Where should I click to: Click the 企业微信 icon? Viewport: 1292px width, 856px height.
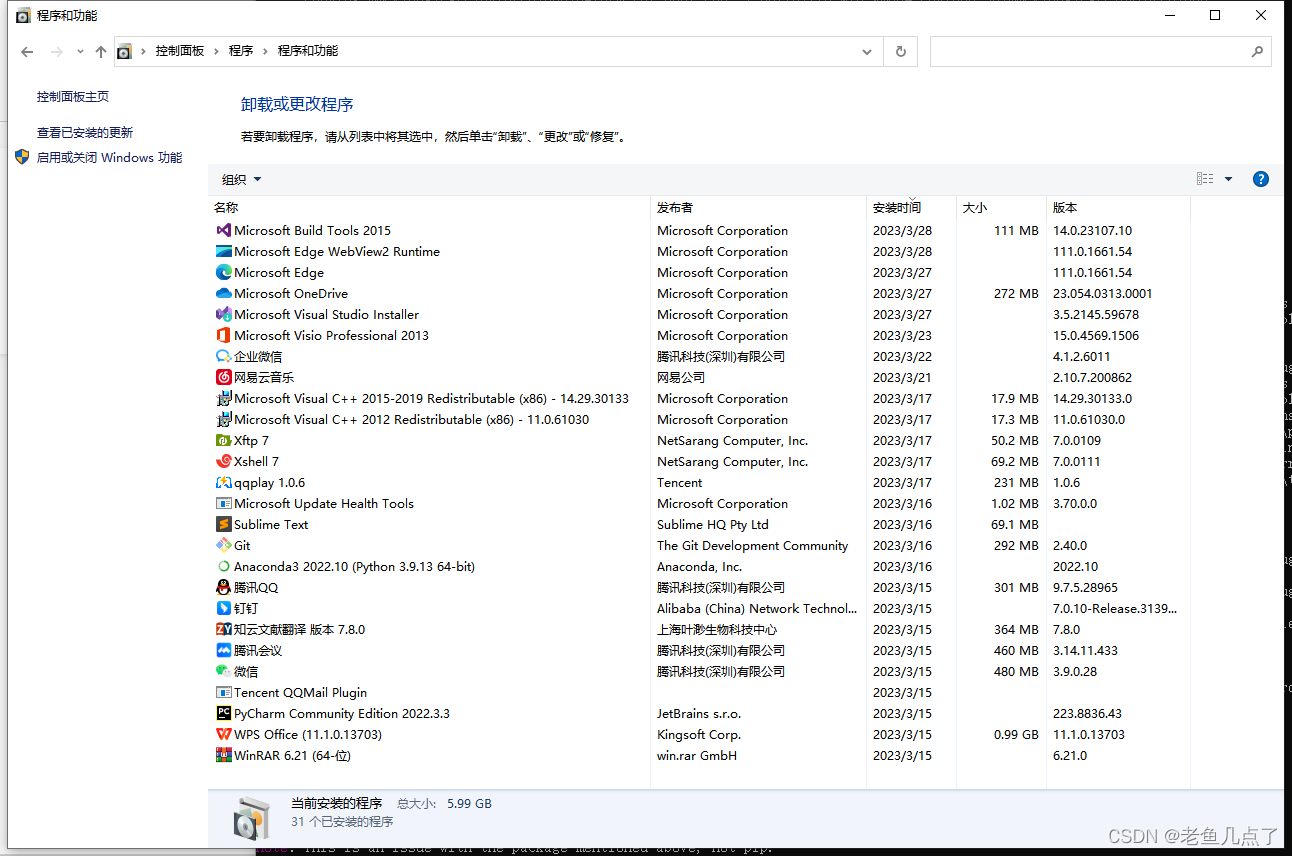click(224, 356)
